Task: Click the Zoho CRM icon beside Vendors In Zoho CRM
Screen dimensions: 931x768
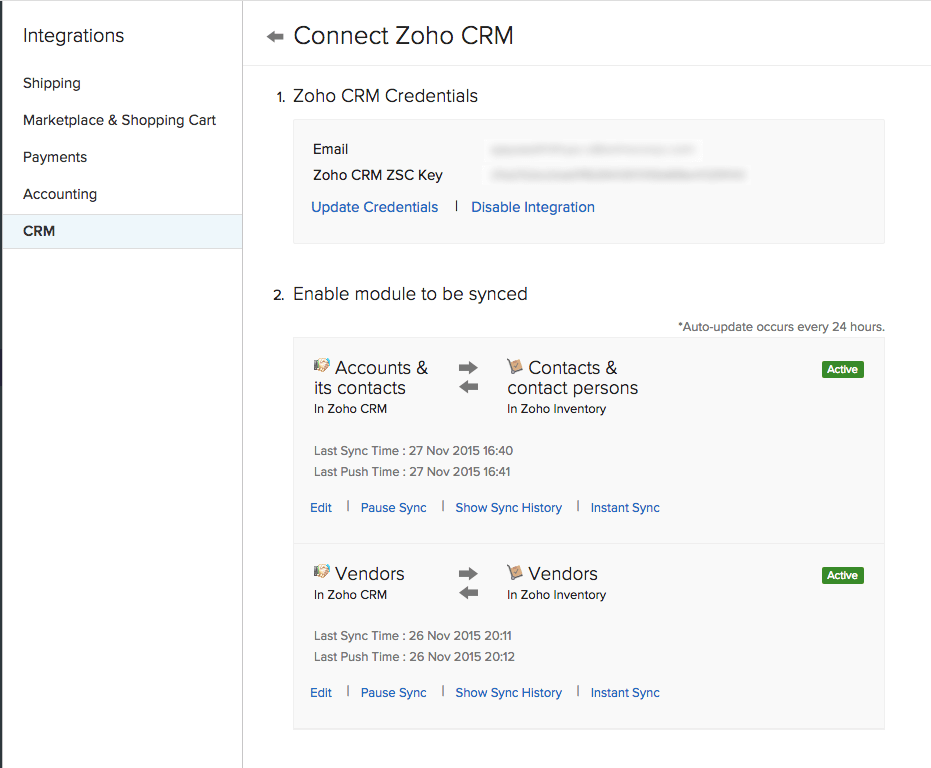Action: (322, 571)
